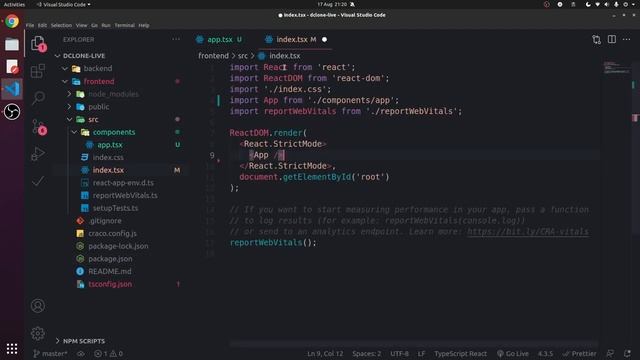Launch Chrome from the Ubuntu dock
Image resolution: width=640 pixels, height=360 pixels.
click(x=12, y=21)
